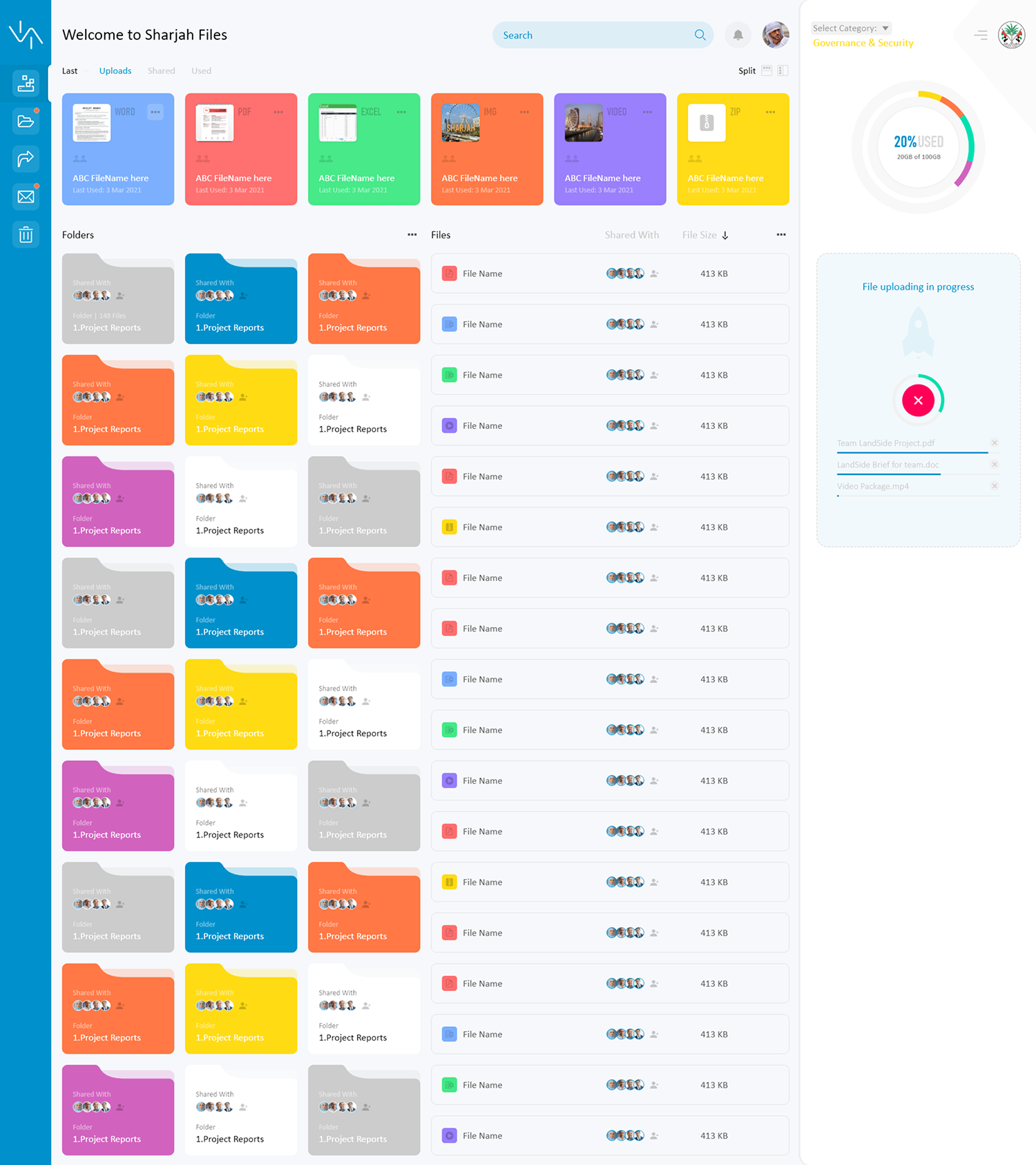
Task: Open the mail icon in sidebar
Action: click(x=26, y=197)
